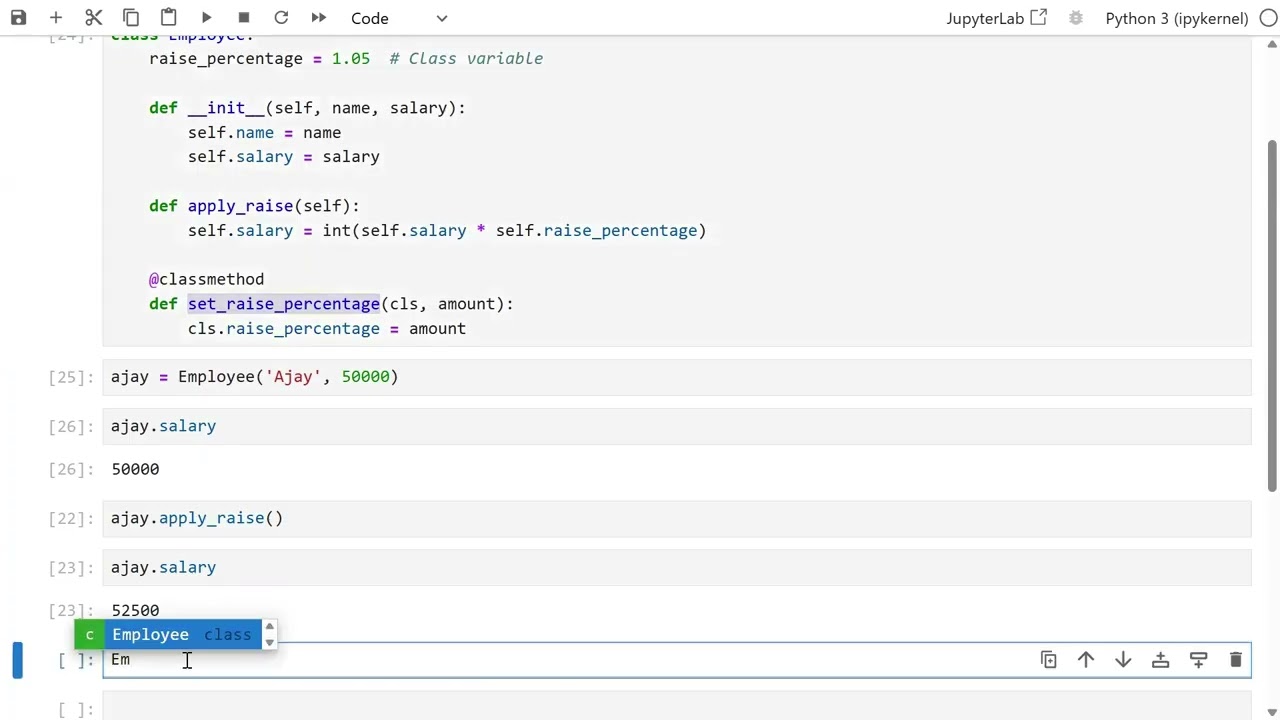The image size is (1280, 720).
Task: Click the [22] execution prompt
Action: 70,518
